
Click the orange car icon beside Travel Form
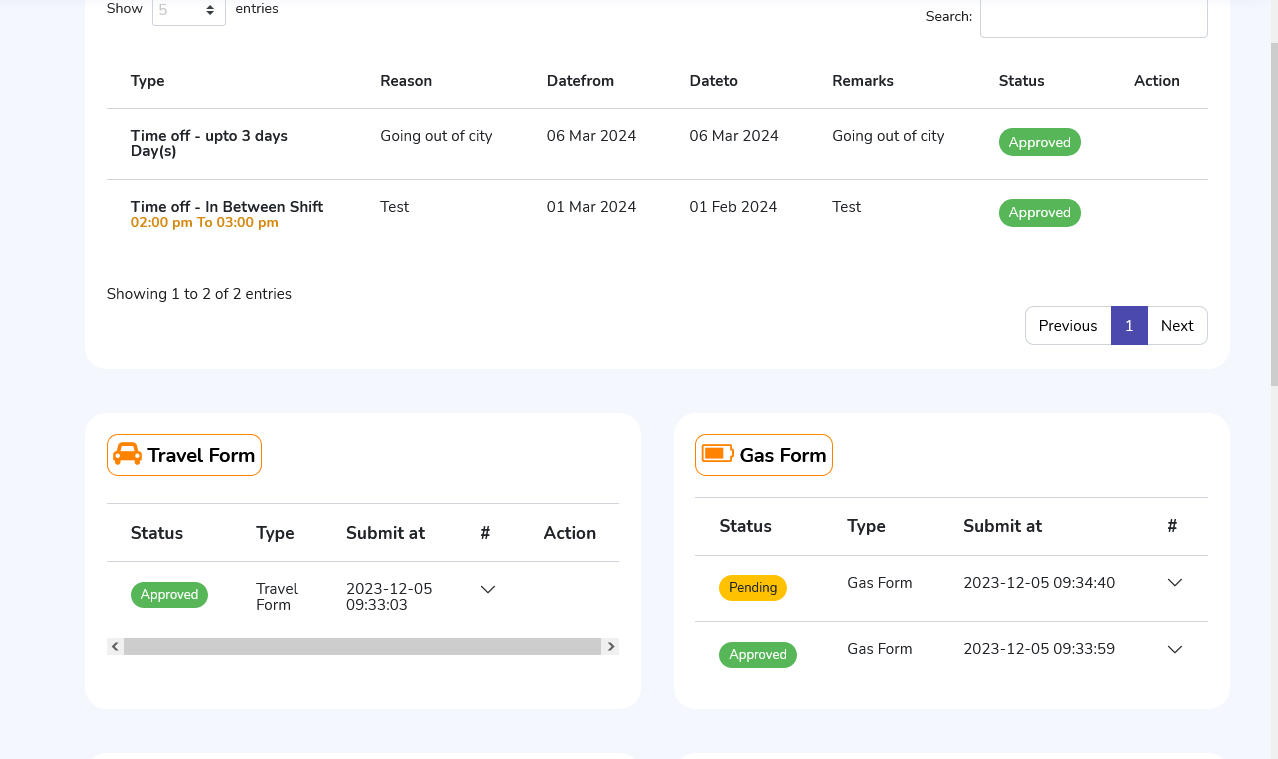pyautogui.click(x=127, y=455)
